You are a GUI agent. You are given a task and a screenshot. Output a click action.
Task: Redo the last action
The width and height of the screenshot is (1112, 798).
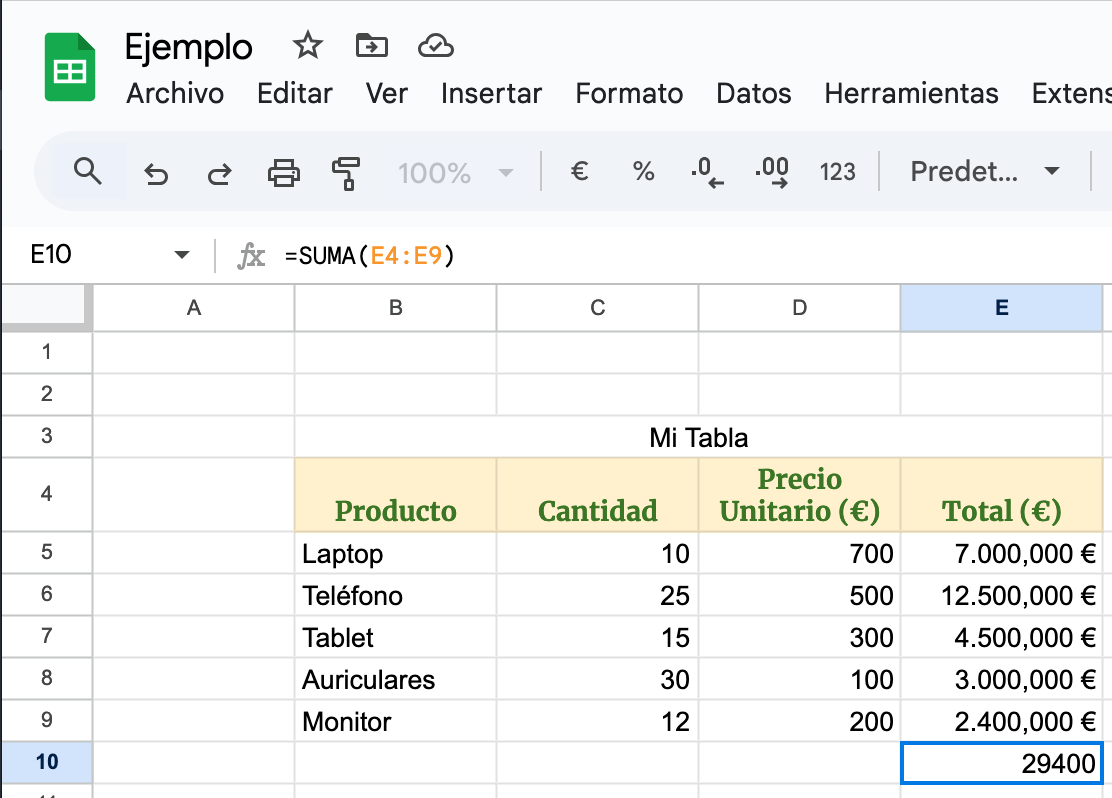[219, 174]
